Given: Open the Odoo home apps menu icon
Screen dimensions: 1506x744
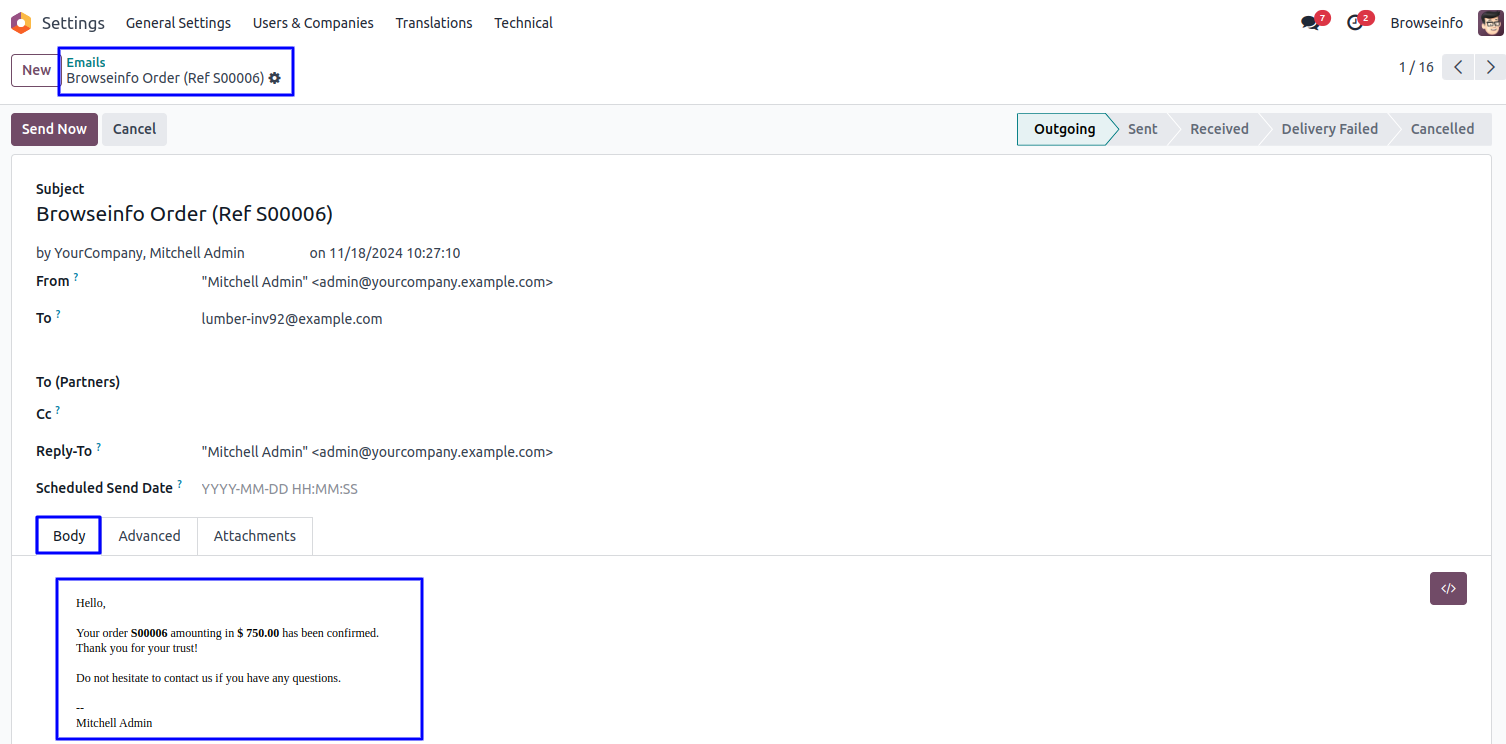Looking at the screenshot, I should pos(21,23).
